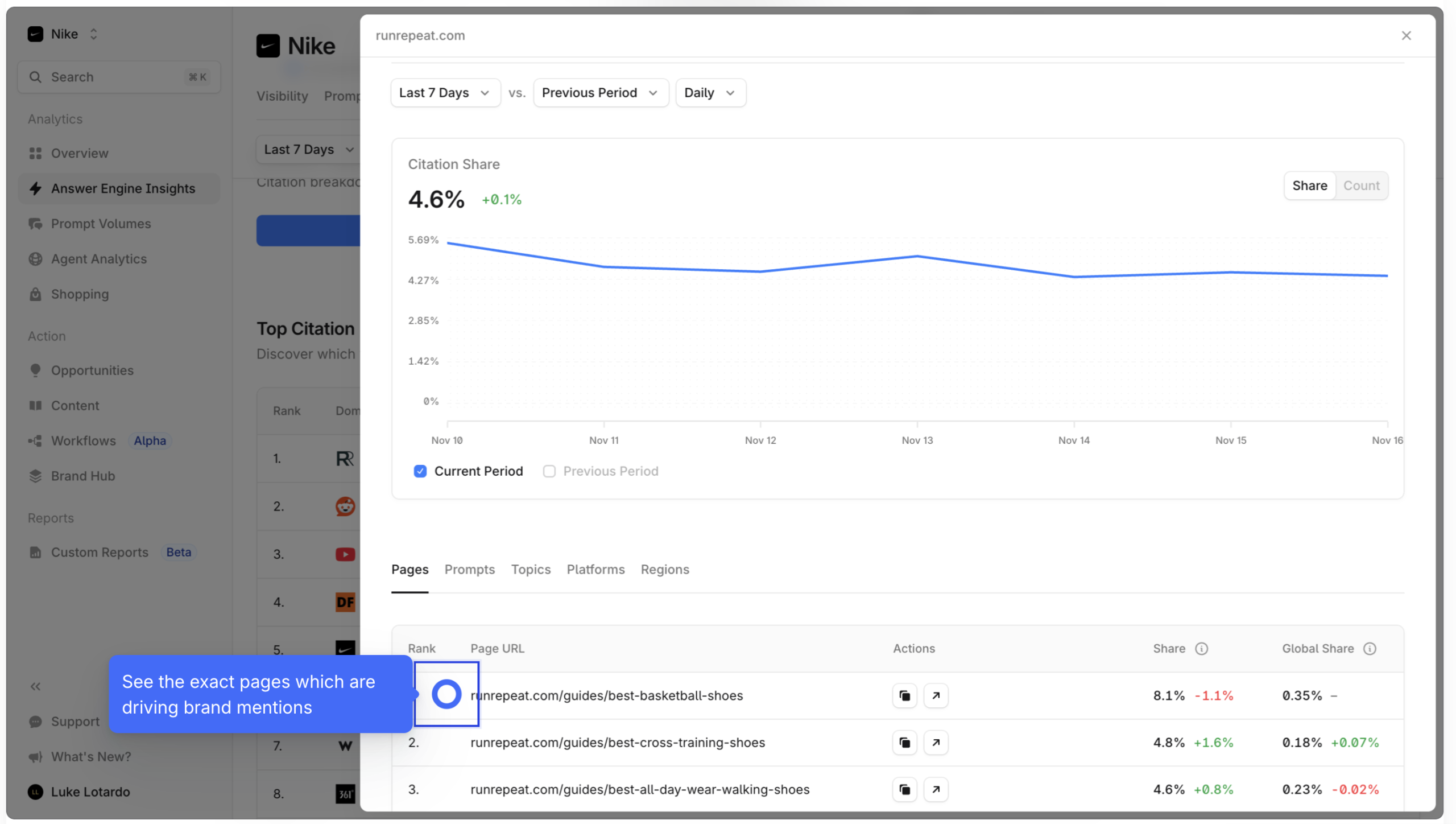Click the Rank column header in Pages table
The height and width of the screenshot is (824, 1456).
click(421, 649)
